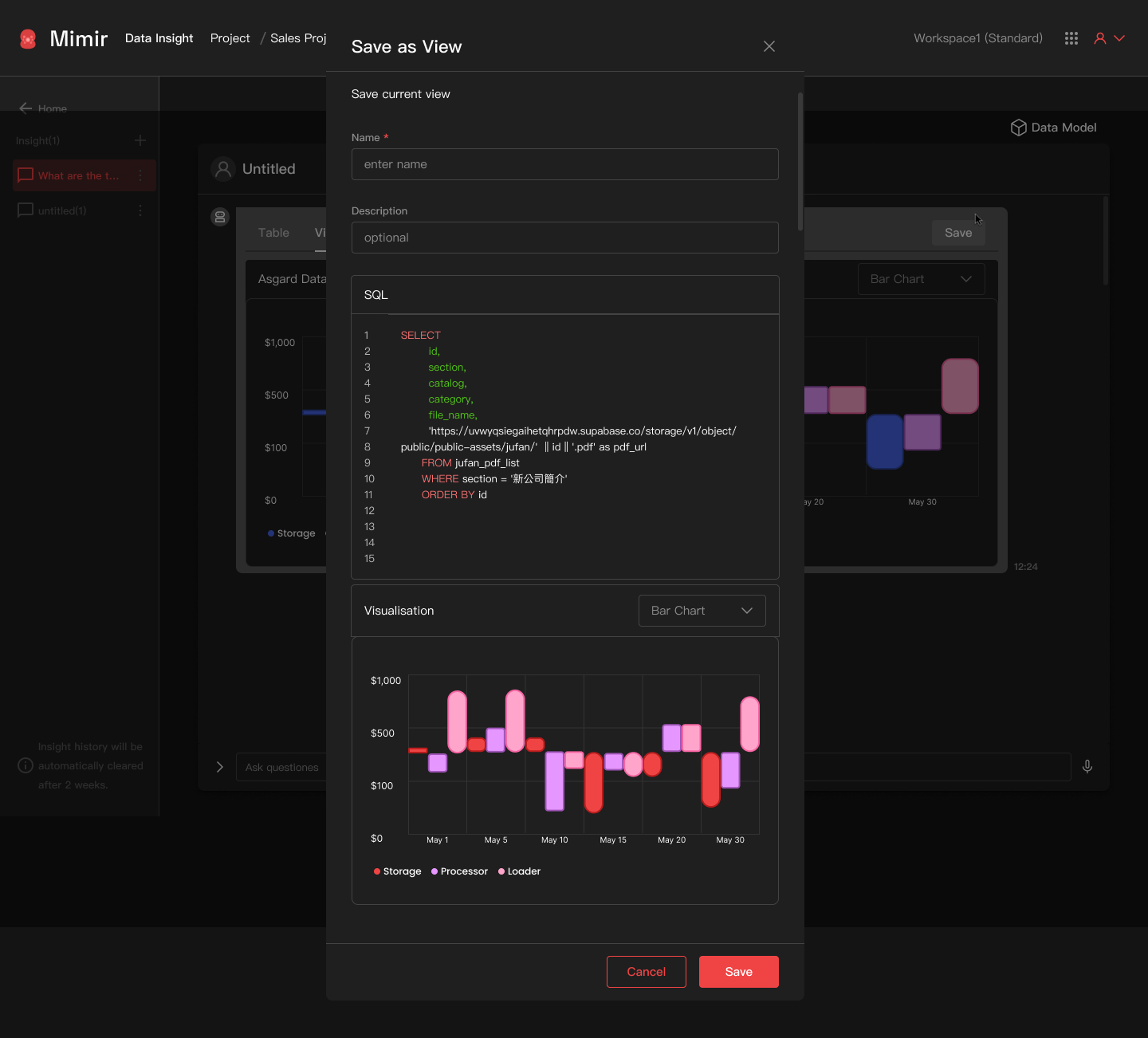Image resolution: width=1148 pixels, height=1038 pixels.
Task: Save the current view
Action: pyautogui.click(x=738, y=971)
